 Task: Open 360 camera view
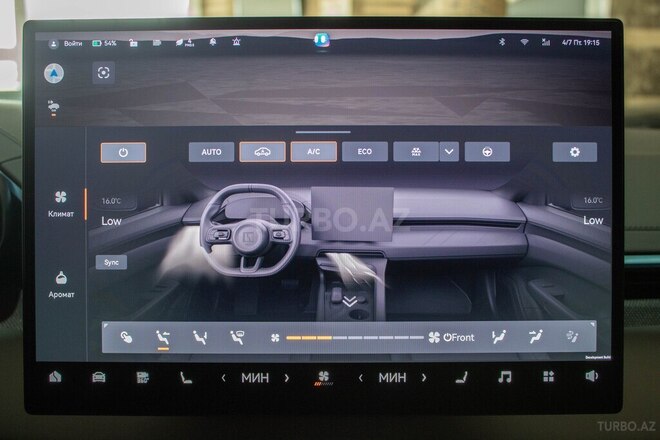click(x=143, y=377)
